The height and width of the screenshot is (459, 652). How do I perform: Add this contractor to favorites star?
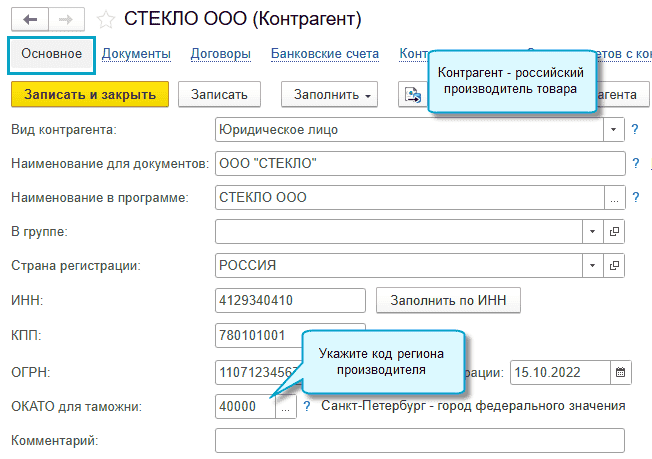[x=105, y=19]
